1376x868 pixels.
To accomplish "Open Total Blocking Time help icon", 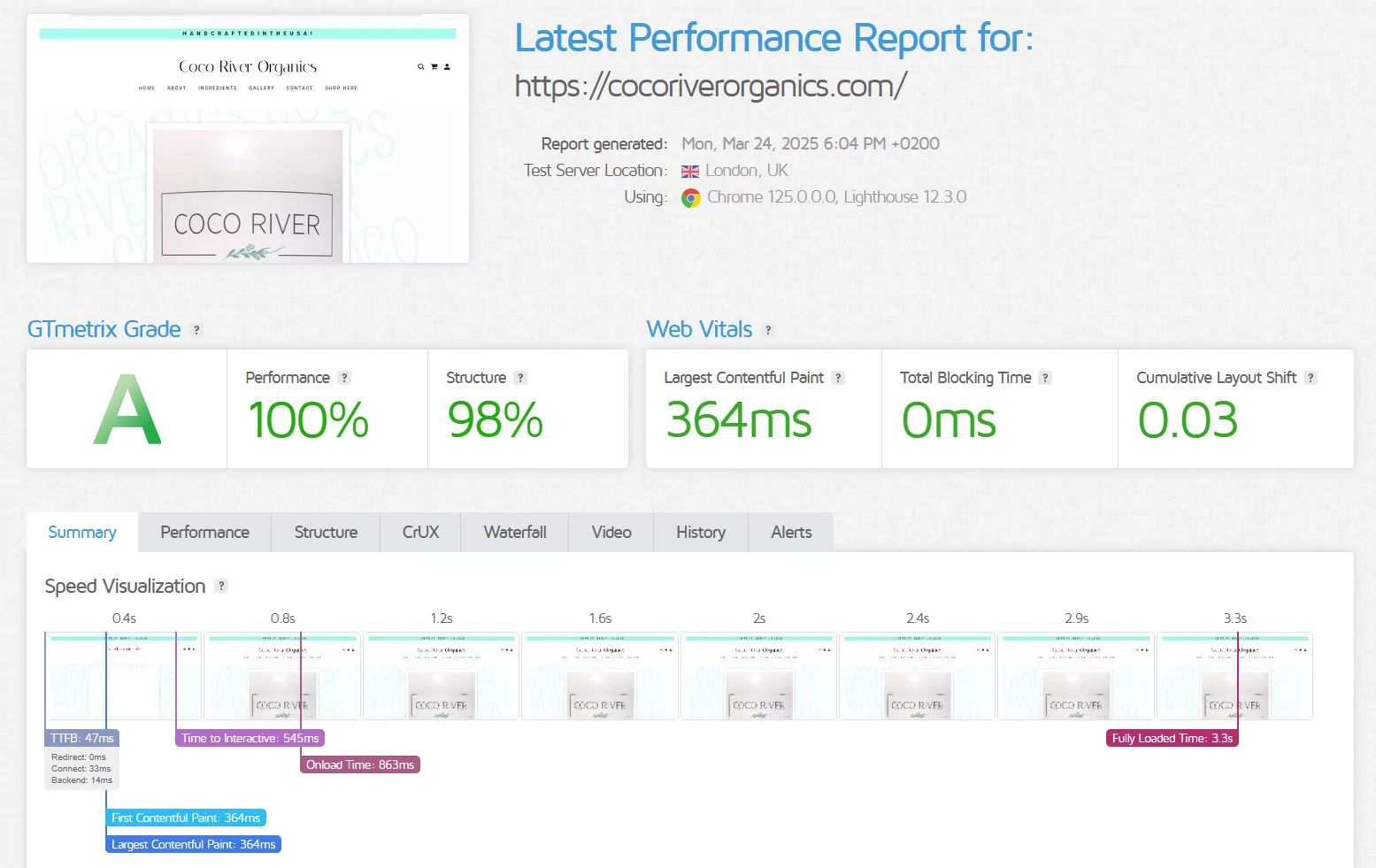I will [x=1045, y=378].
